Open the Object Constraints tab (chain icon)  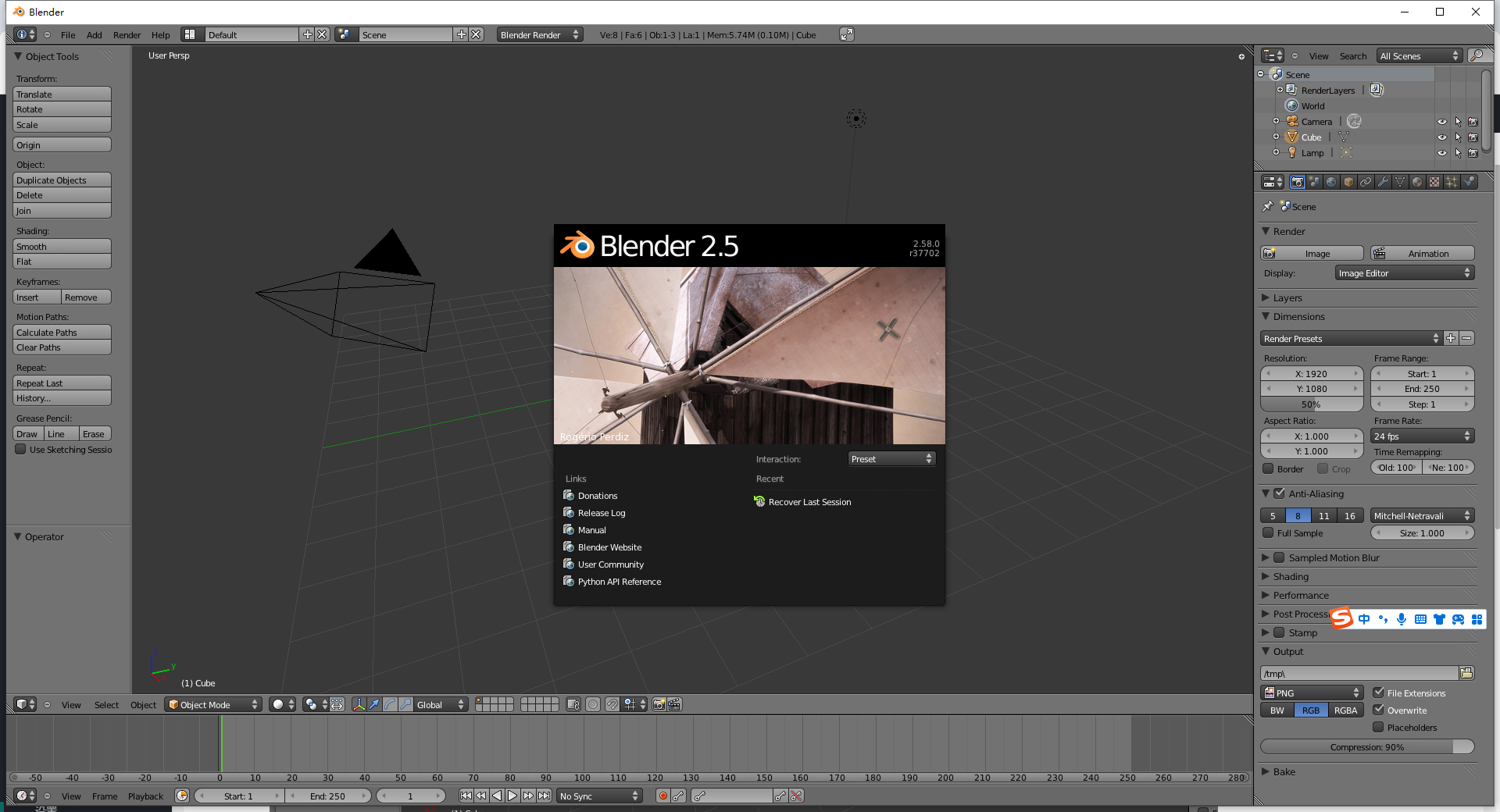coord(1366,182)
